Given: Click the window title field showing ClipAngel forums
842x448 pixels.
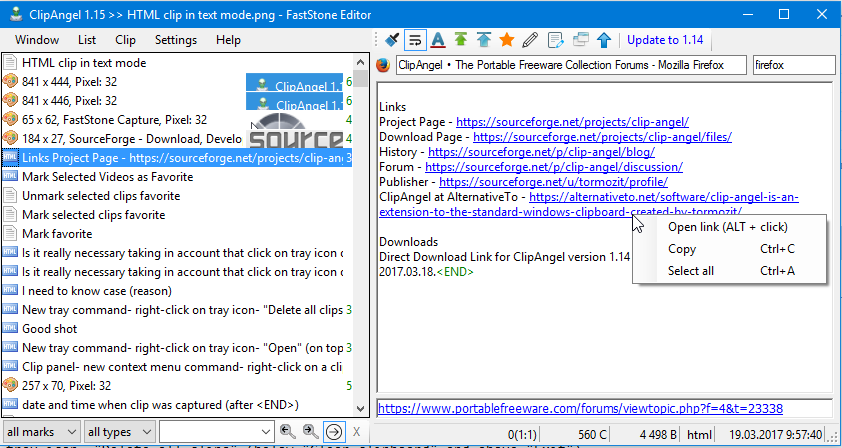Looking at the screenshot, I should coord(571,65).
